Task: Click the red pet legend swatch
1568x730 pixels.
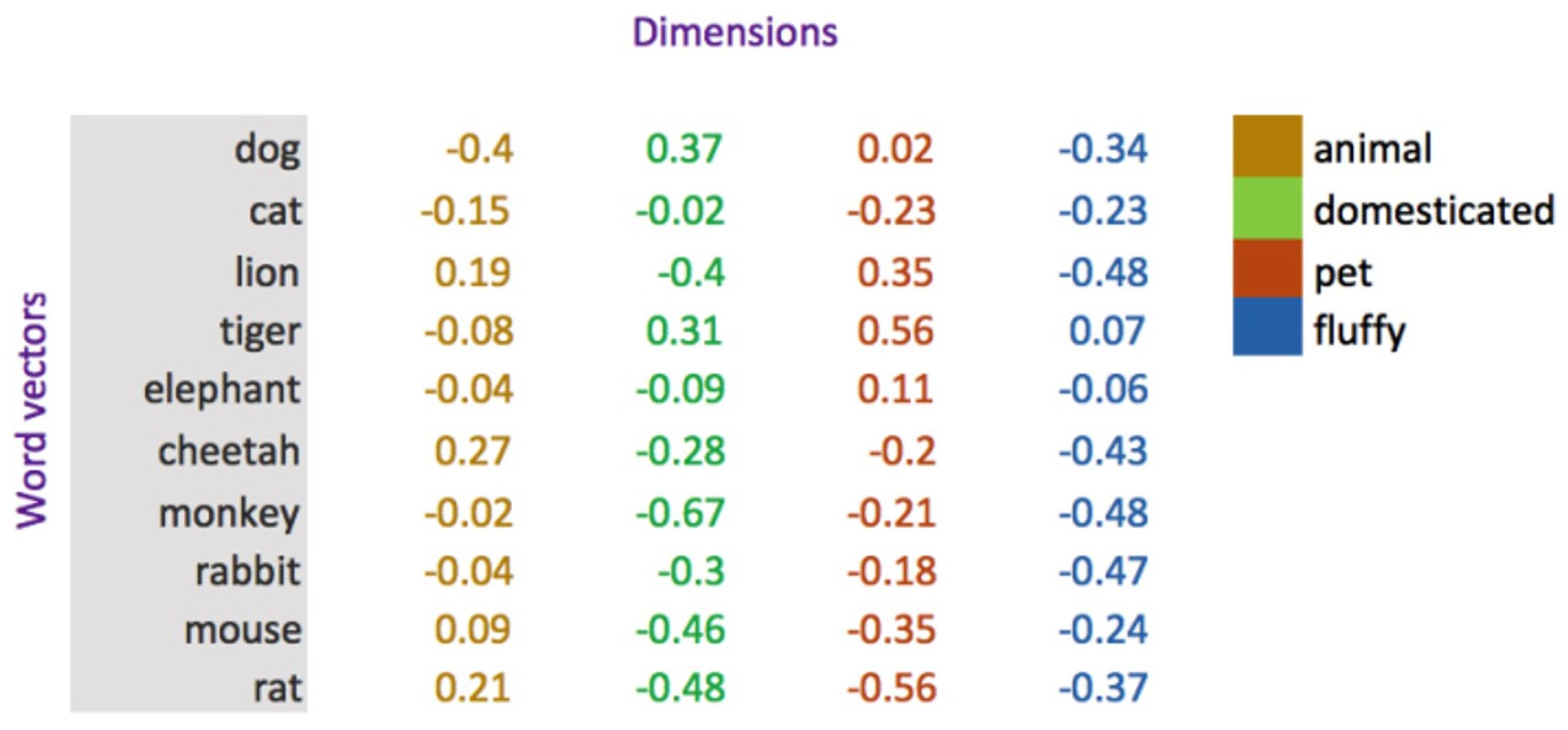Action: pyautogui.click(x=1267, y=268)
